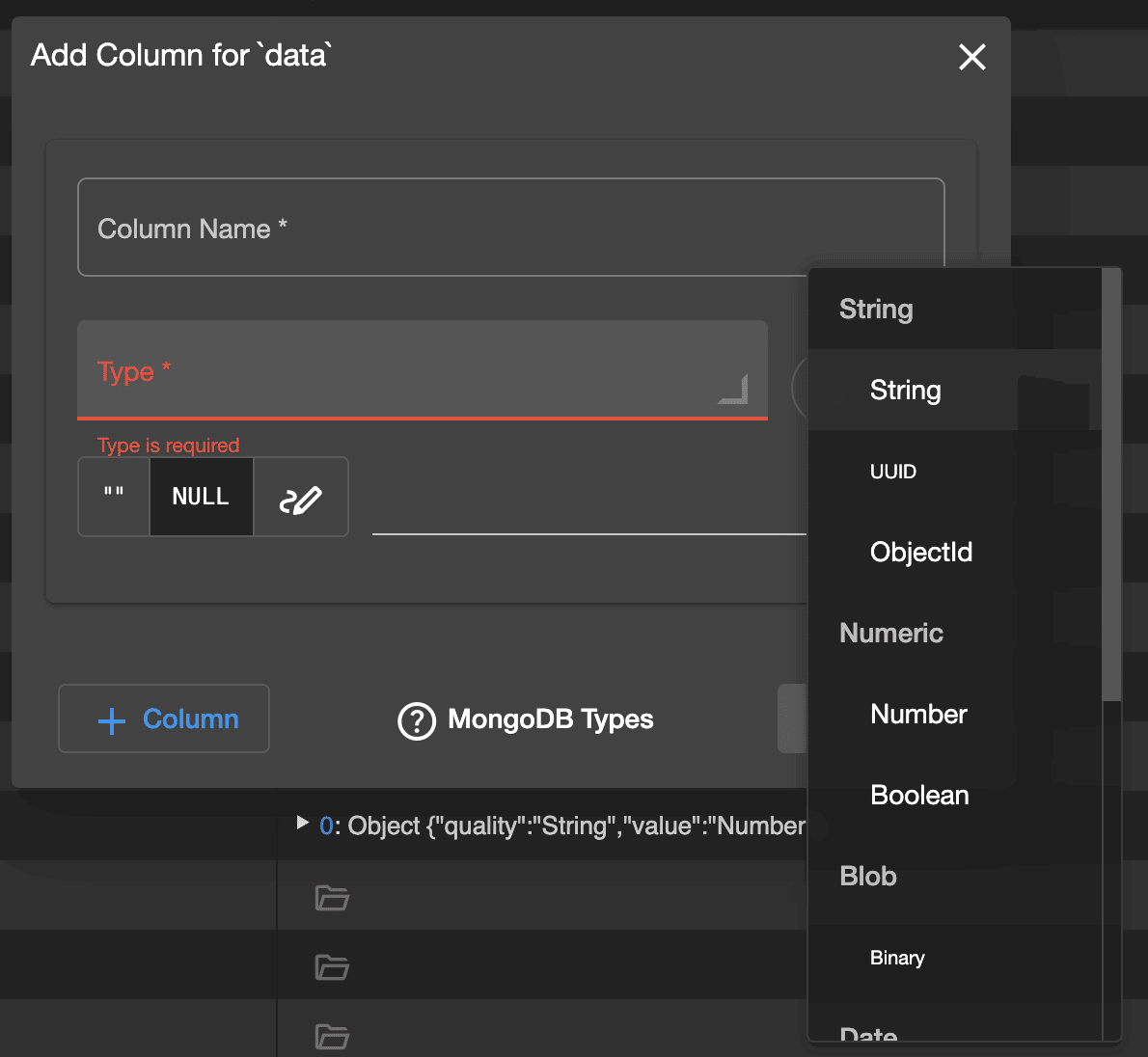The width and height of the screenshot is (1148, 1057).
Task: Click the Column Name input field
Action: point(510,228)
